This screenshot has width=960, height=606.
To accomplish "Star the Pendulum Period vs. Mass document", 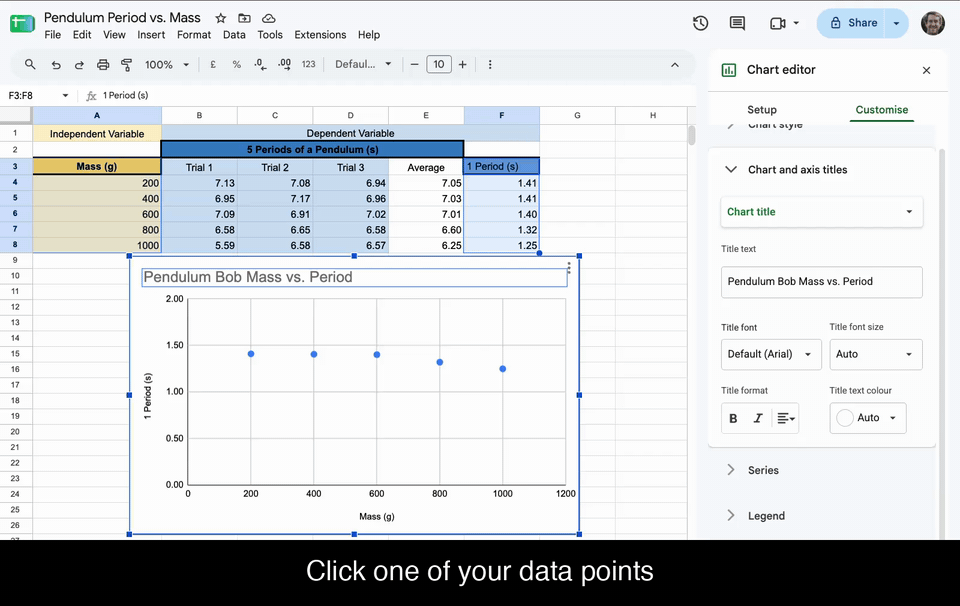I will pos(221,18).
